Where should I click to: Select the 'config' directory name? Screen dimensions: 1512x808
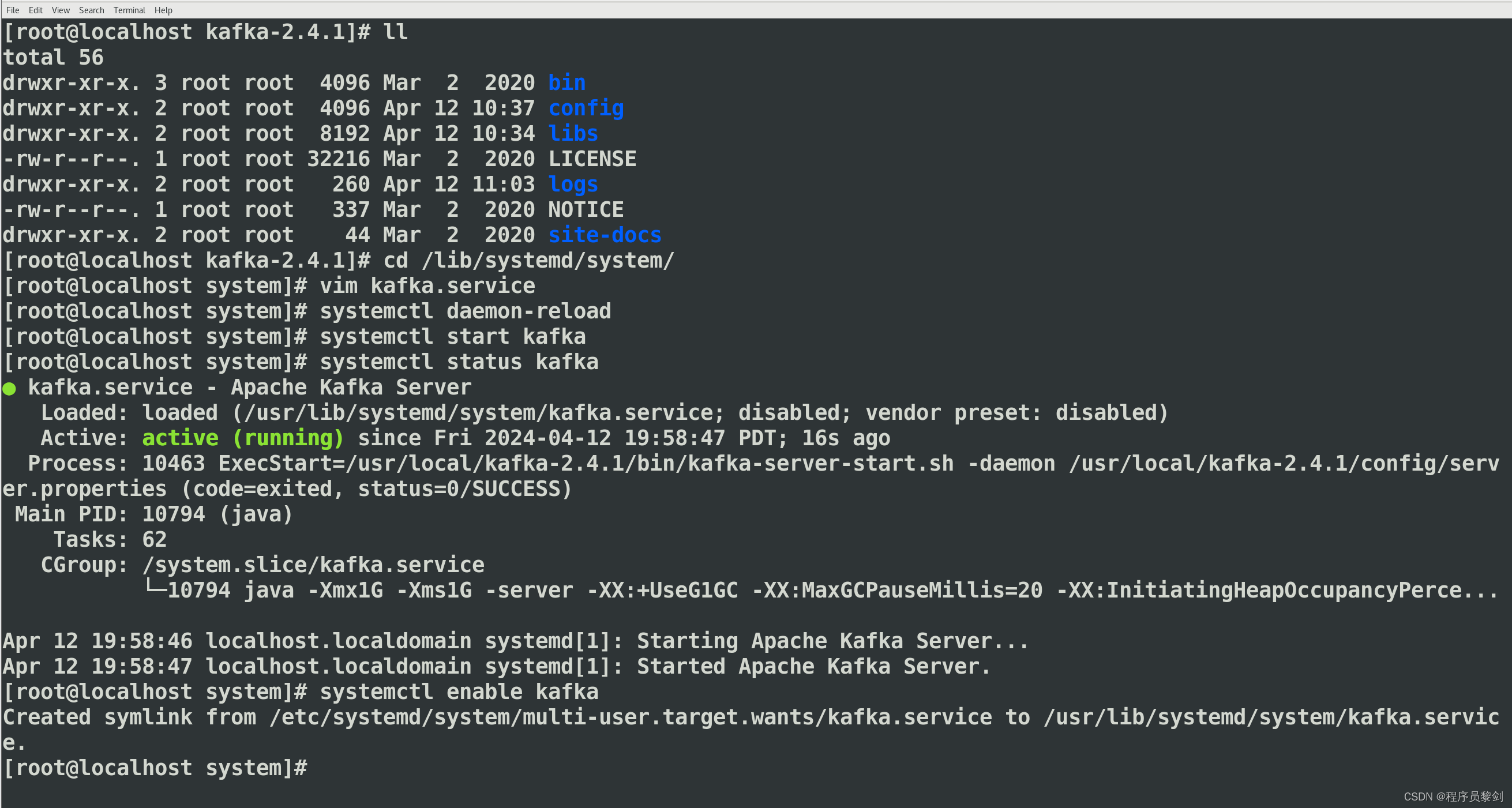pos(586,108)
